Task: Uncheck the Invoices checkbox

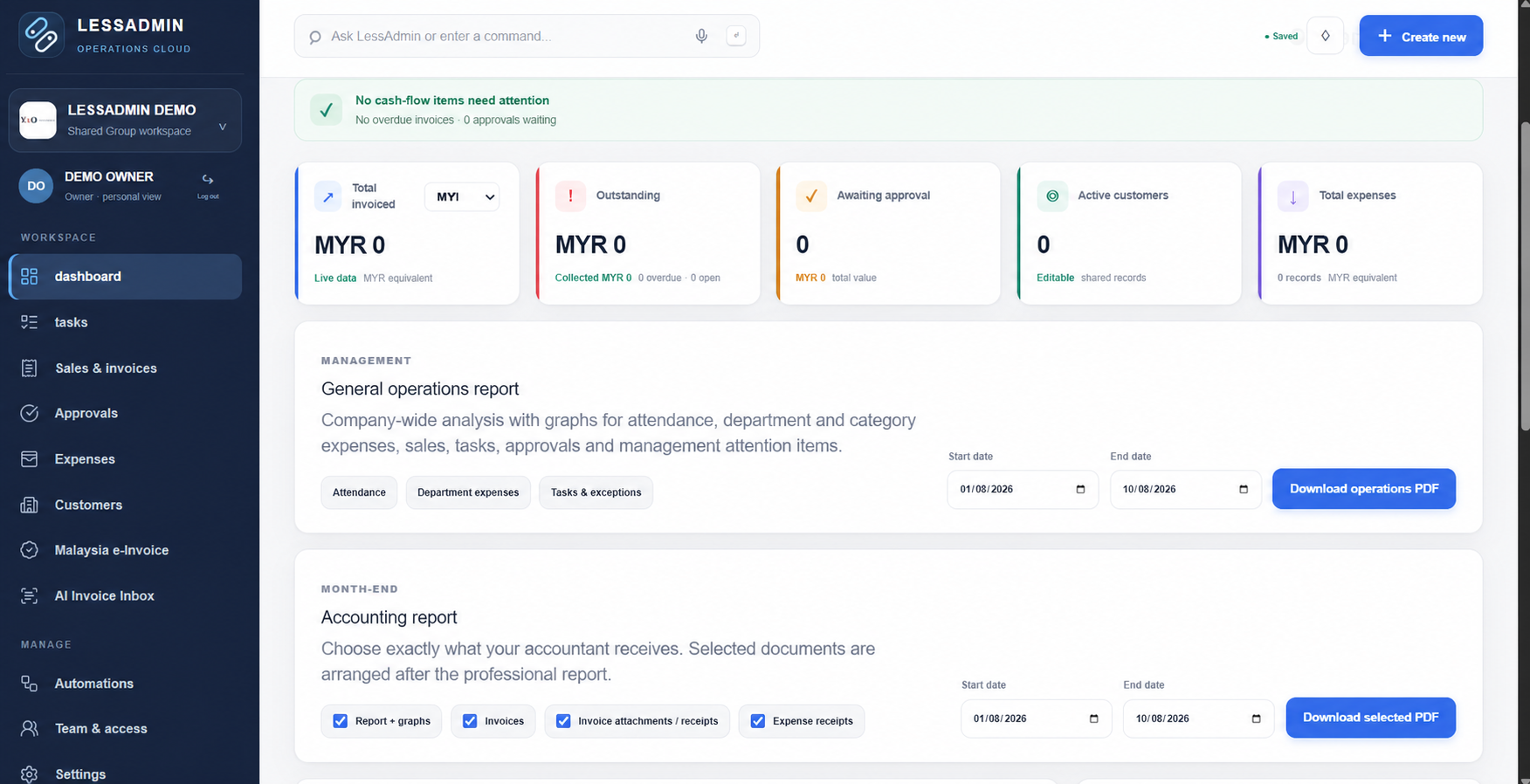Action: 470,721
